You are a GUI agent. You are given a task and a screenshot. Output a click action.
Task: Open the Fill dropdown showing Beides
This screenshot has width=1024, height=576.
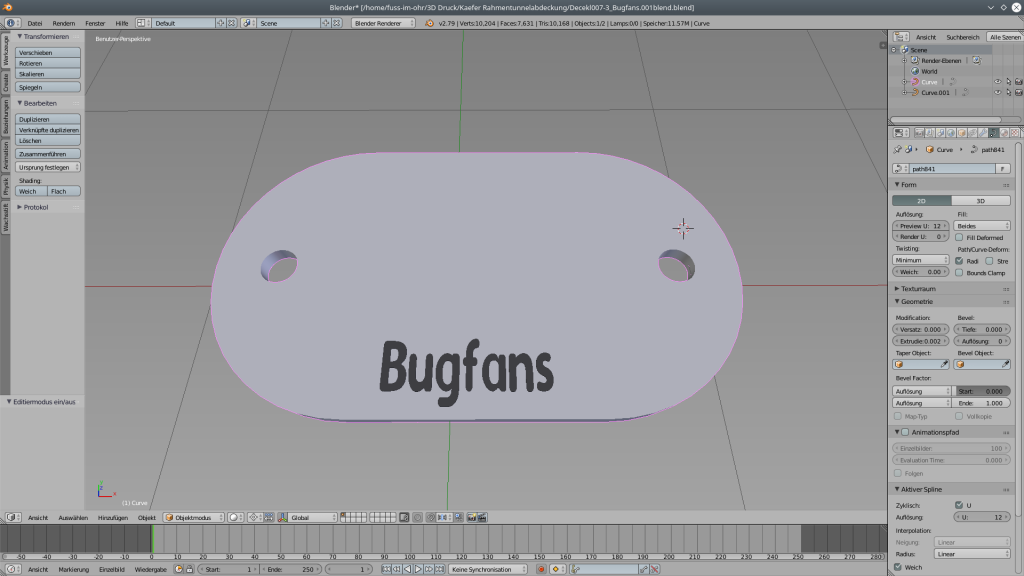pos(982,226)
